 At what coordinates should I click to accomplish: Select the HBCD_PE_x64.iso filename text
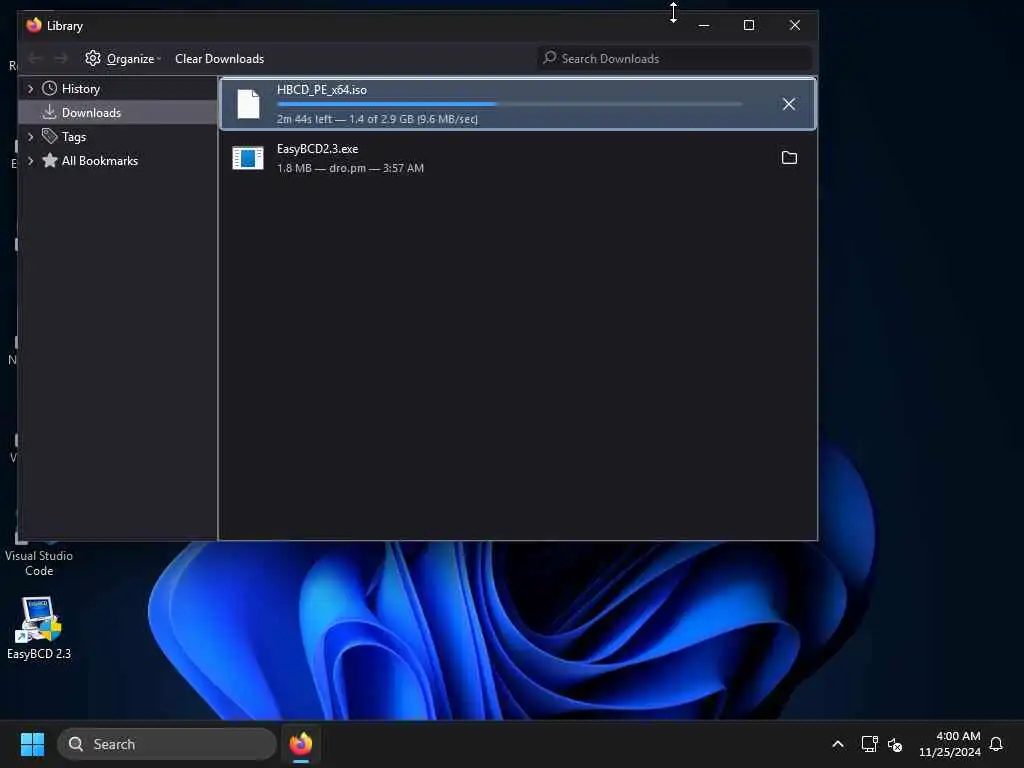pyautogui.click(x=322, y=90)
